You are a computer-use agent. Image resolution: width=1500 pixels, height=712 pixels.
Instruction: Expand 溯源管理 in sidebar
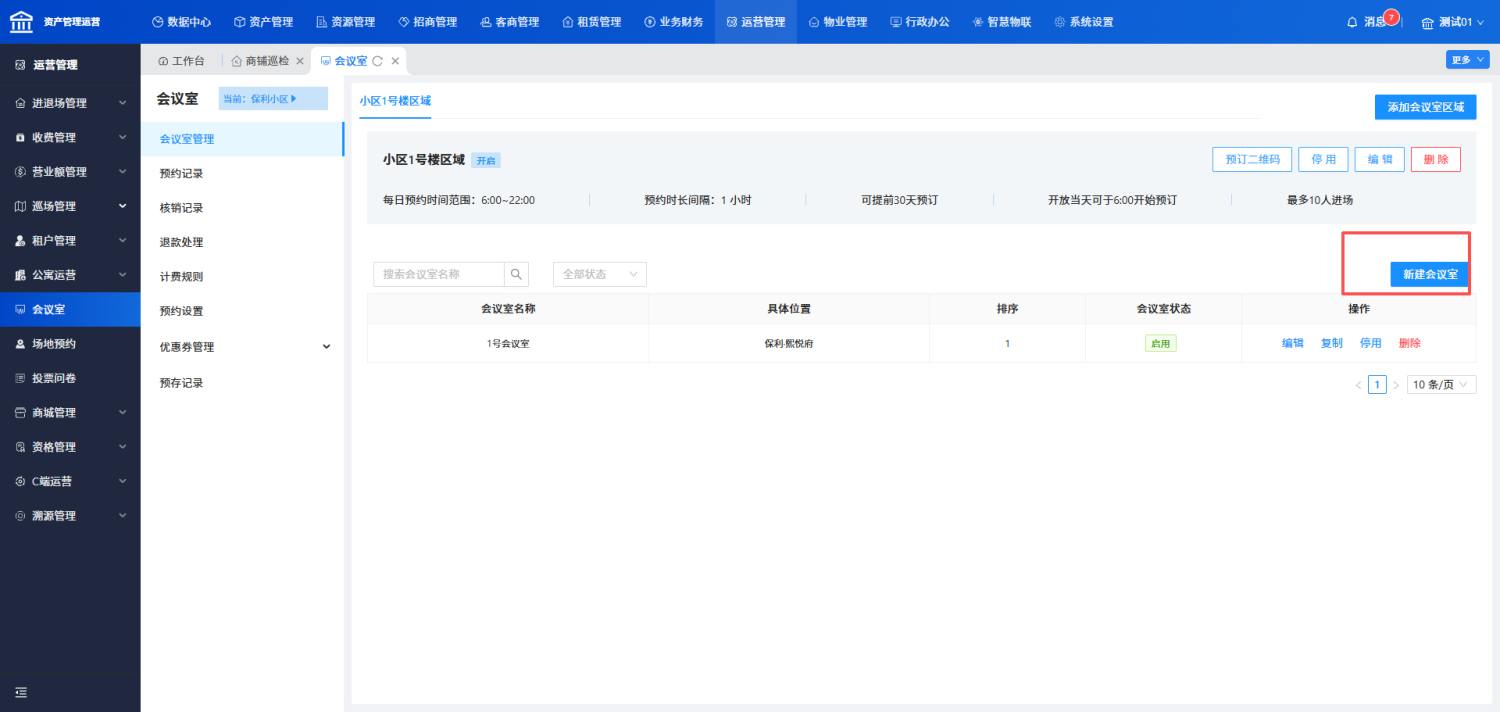click(70, 516)
